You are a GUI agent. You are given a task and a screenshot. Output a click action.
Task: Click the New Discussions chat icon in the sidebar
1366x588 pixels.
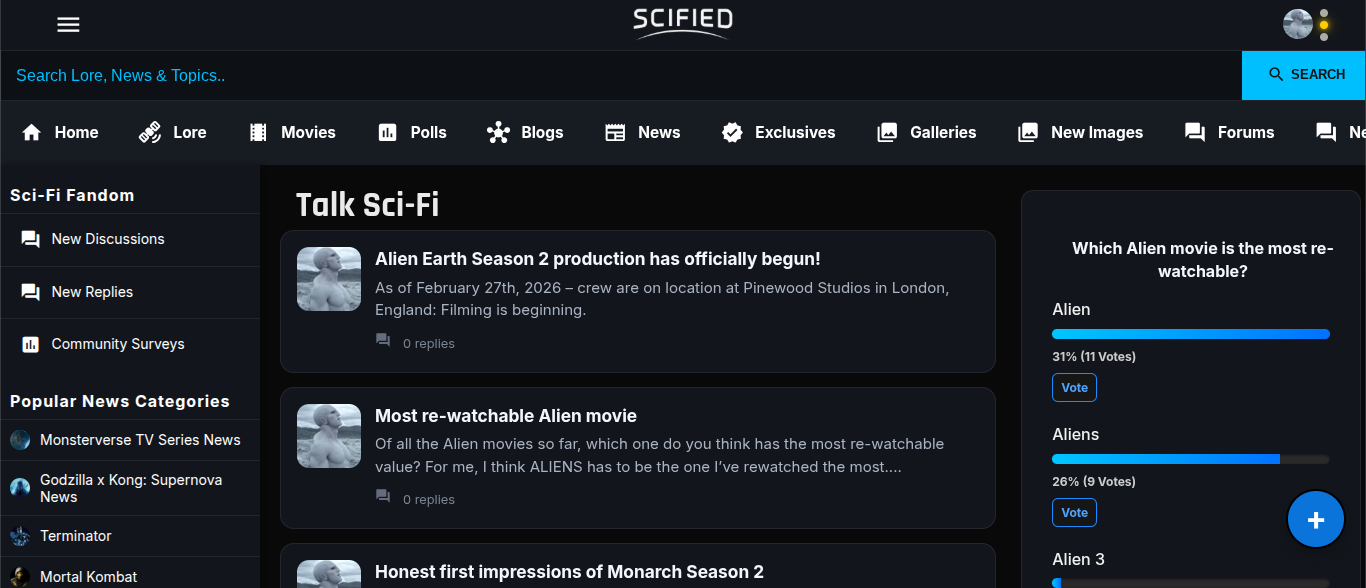28,238
